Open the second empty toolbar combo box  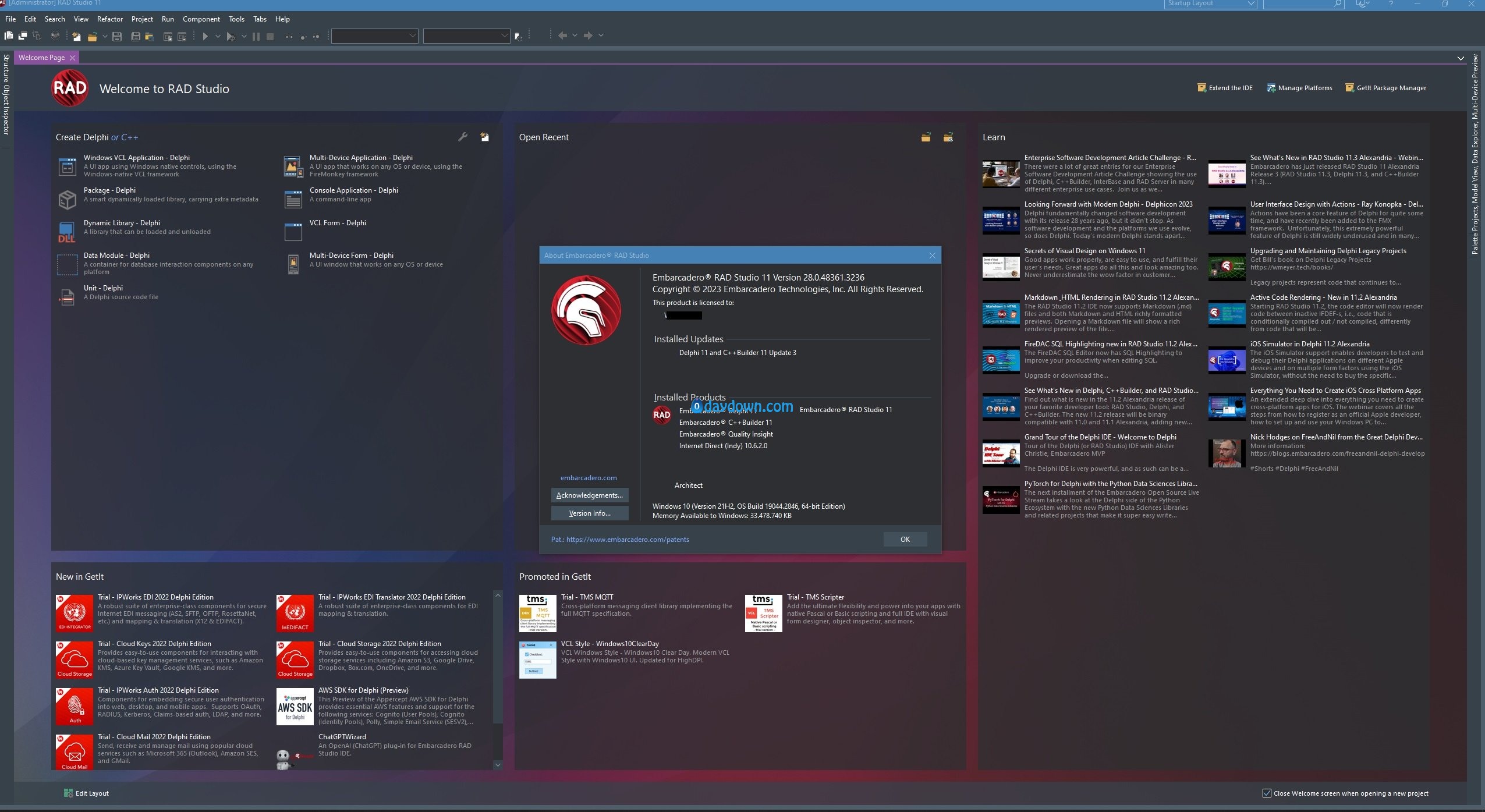pyautogui.click(x=466, y=36)
